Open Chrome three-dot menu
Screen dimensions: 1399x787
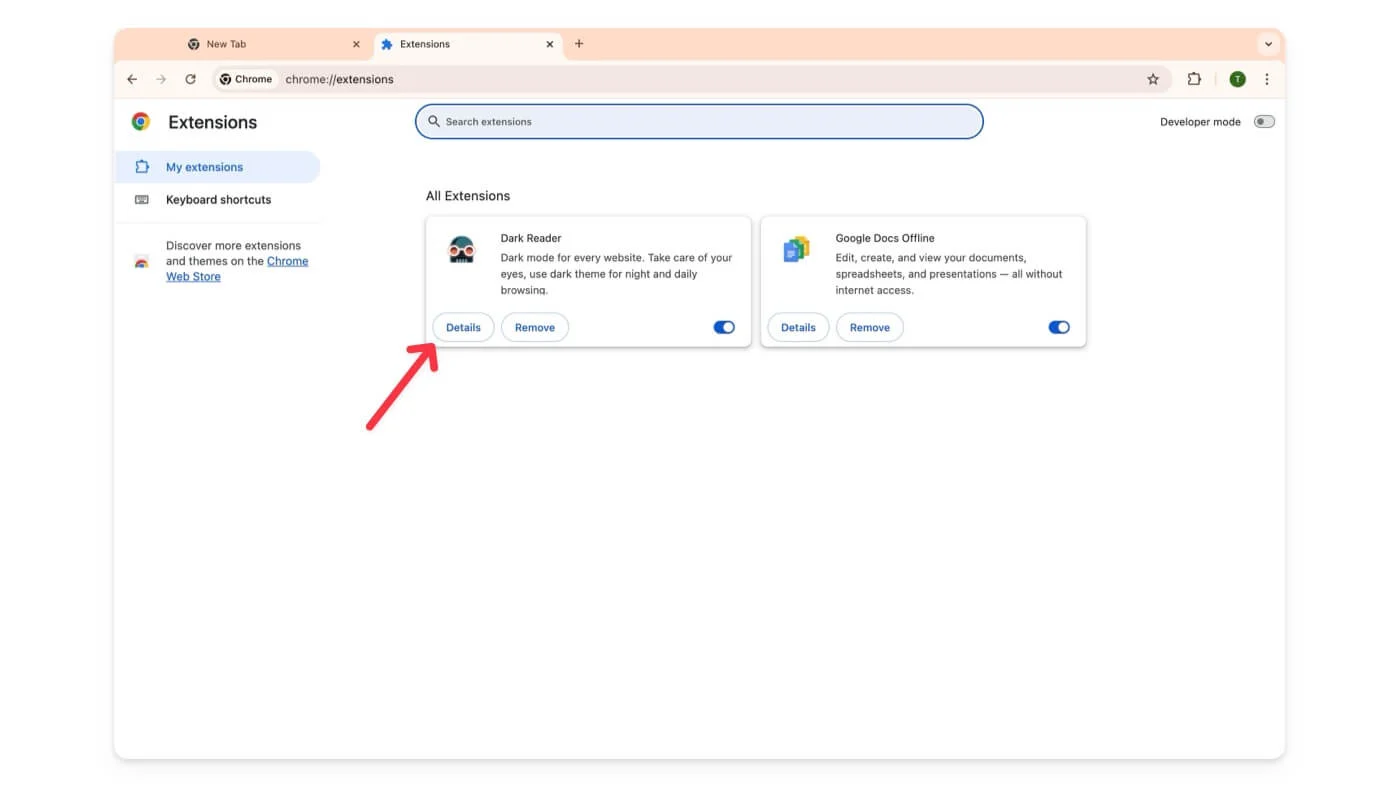(1267, 79)
